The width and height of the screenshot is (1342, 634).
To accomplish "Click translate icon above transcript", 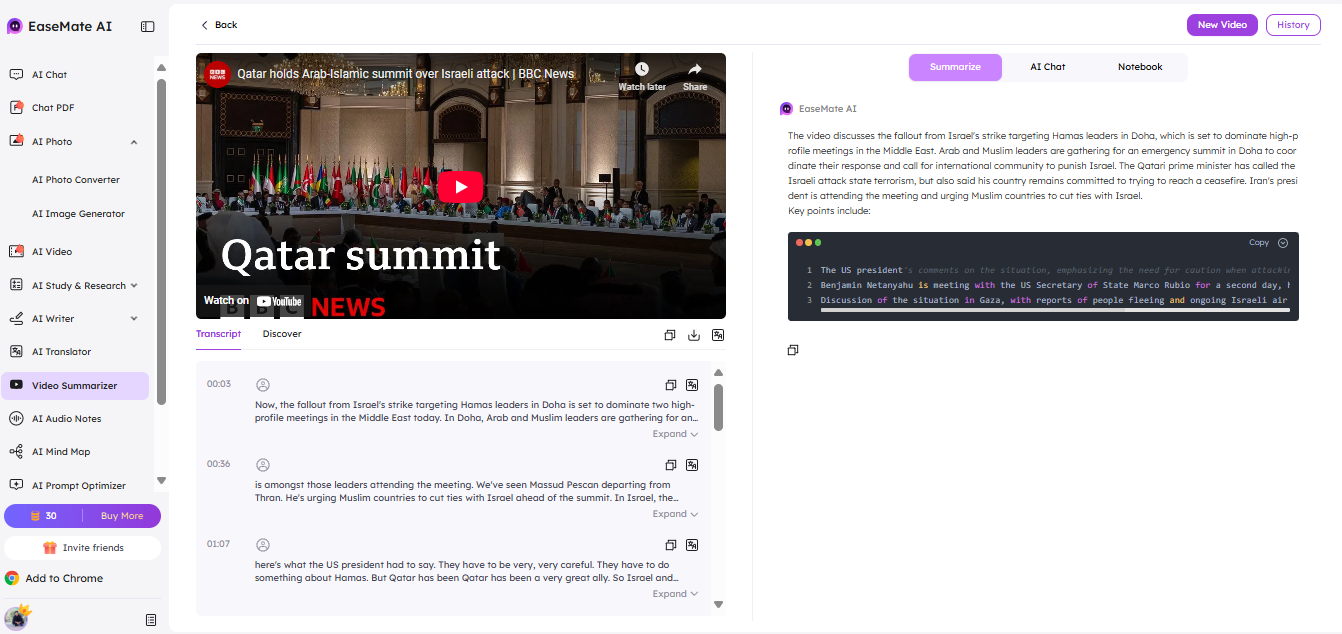I will (x=718, y=335).
